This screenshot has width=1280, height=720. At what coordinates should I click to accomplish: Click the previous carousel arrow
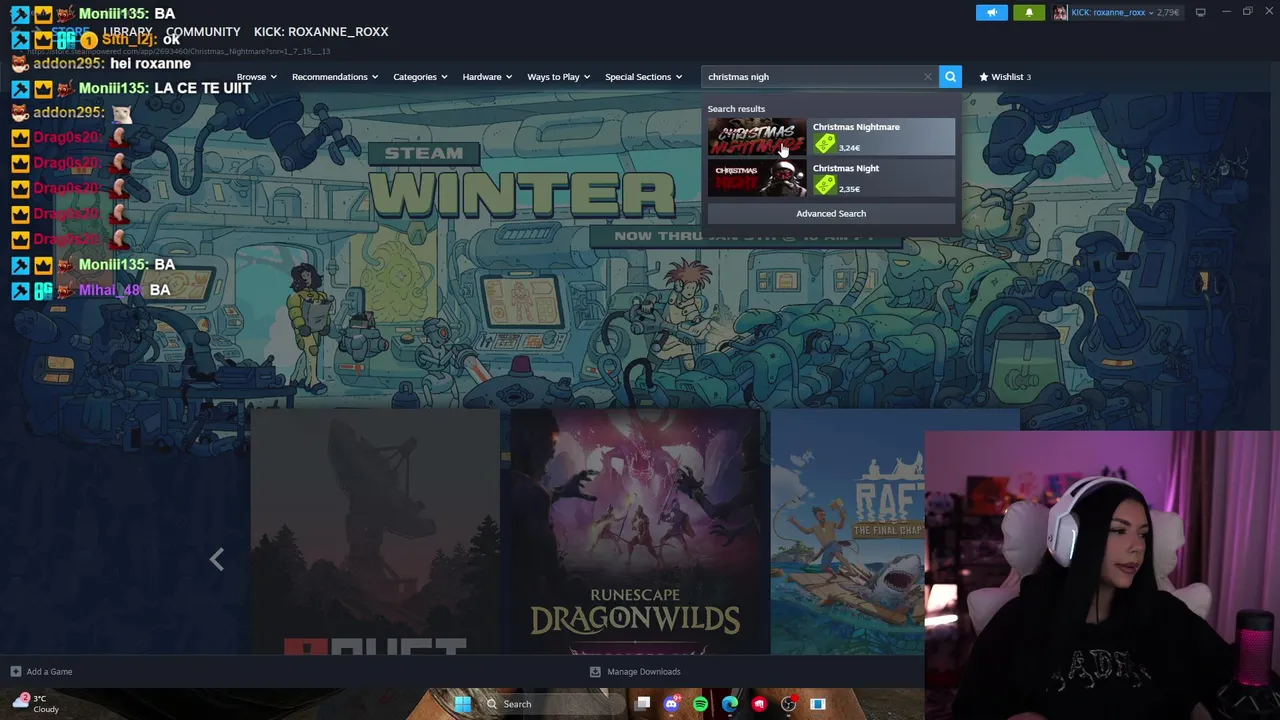click(x=217, y=559)
